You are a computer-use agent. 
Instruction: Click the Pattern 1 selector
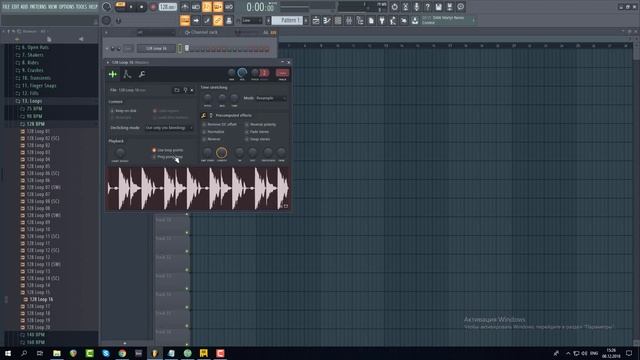287,20
